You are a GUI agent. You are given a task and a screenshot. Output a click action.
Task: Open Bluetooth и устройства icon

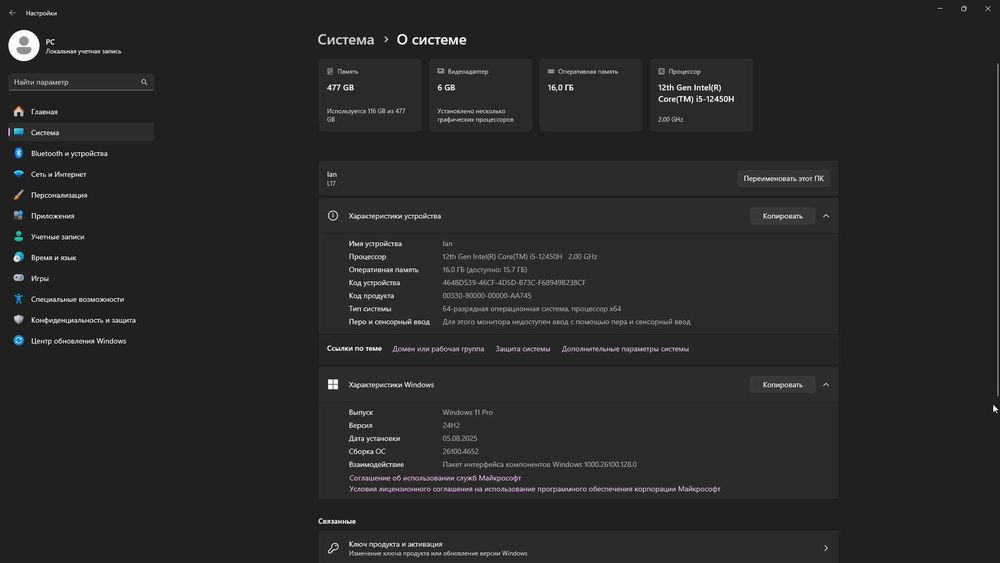click(x=18, y=153)
